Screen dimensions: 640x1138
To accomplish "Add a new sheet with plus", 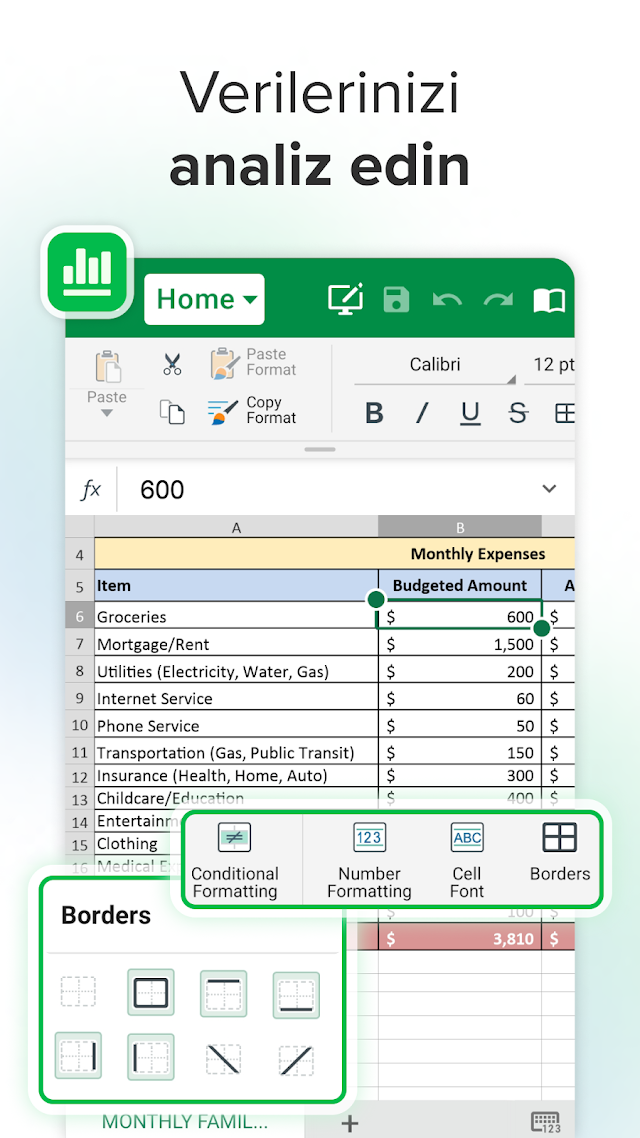I will coord(350,1123).
